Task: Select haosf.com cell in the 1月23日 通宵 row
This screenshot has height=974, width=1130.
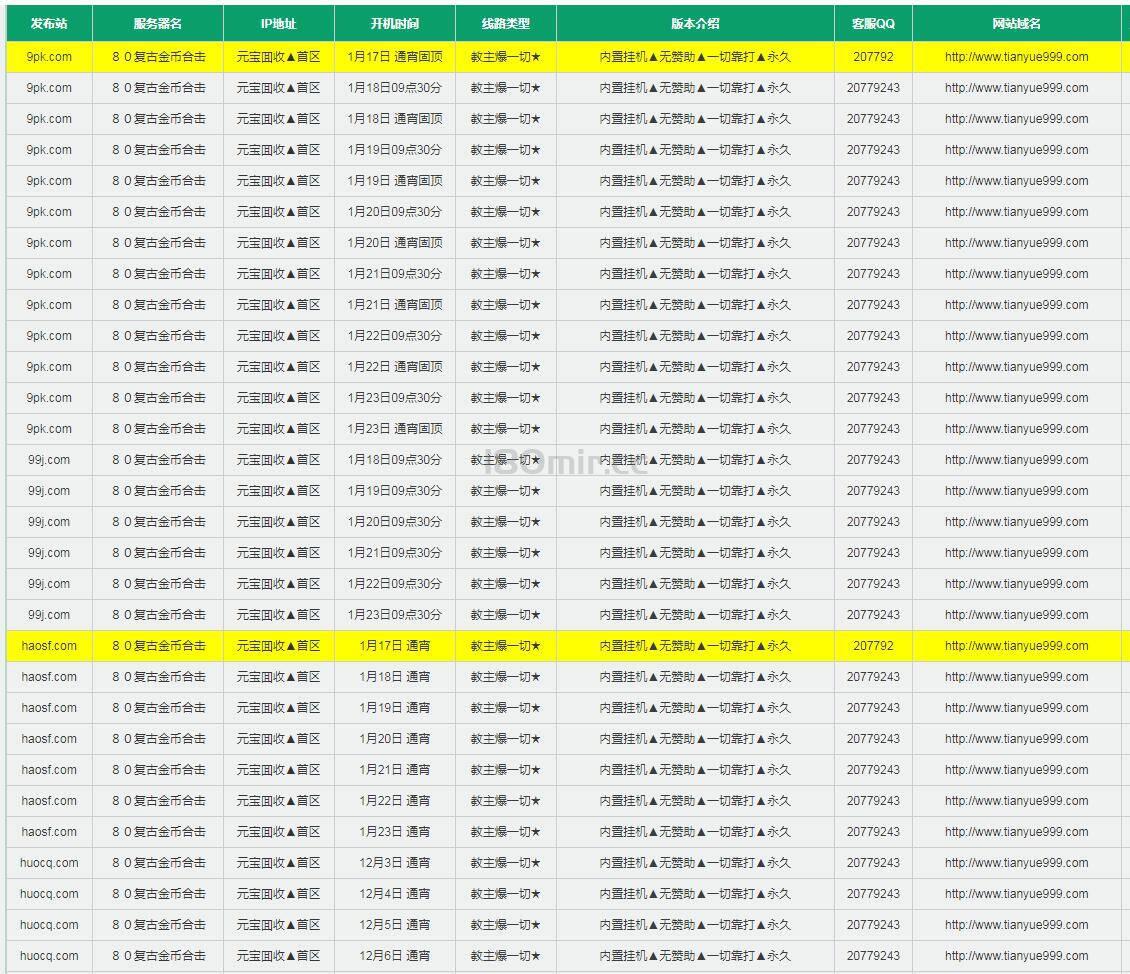Action: point(49,831)
